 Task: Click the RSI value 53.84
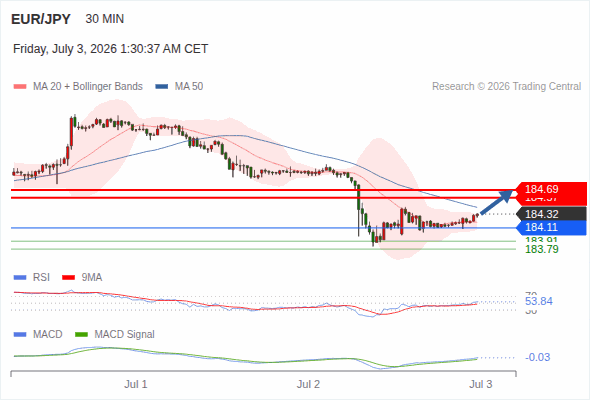[x=539, y=301]
